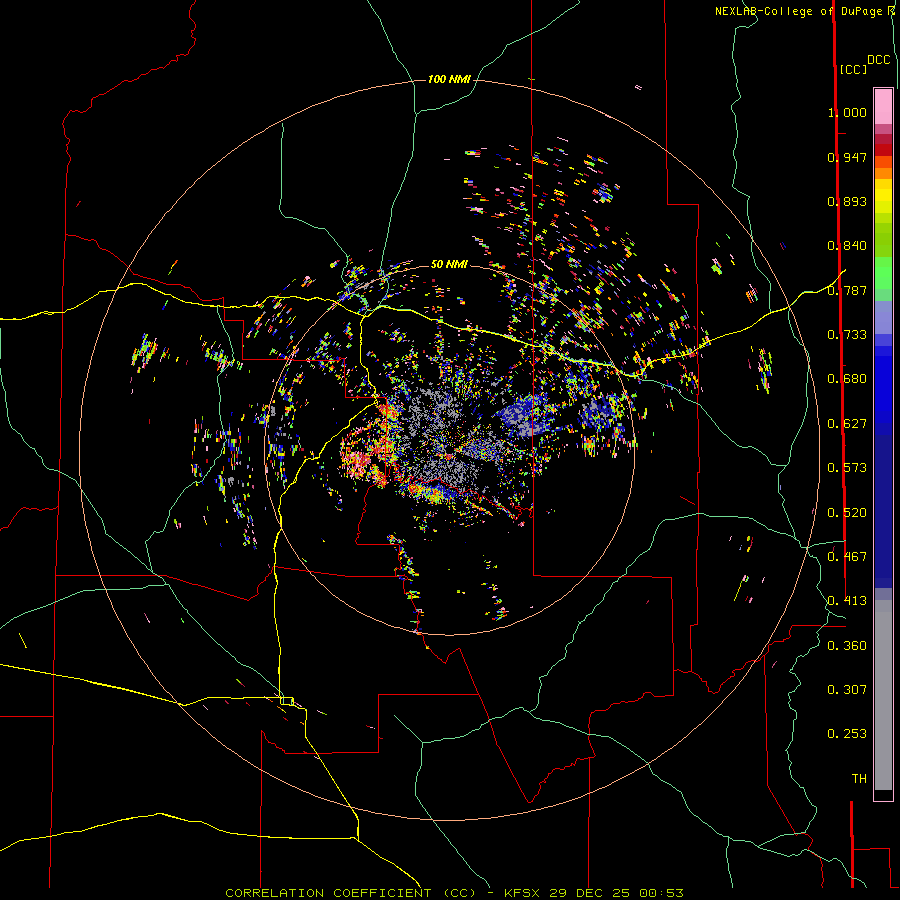Select the 0.627 scale value
900x900 pixels.
click(x=847, y=424)
